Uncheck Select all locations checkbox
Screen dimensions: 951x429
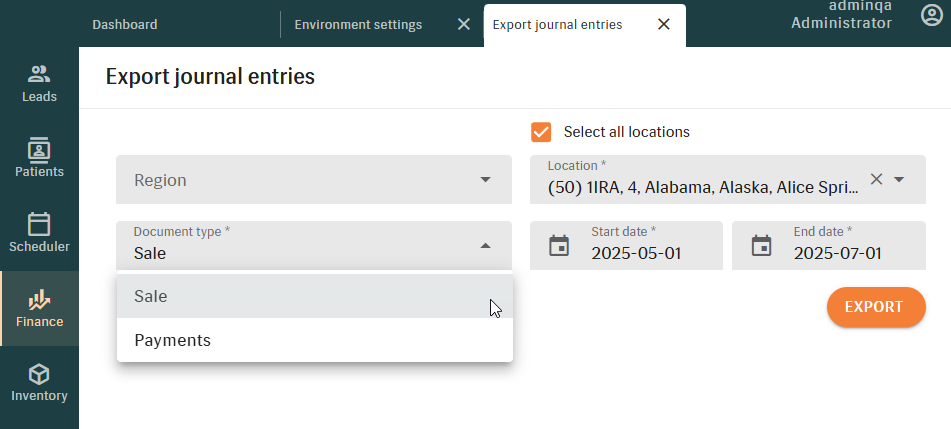[541, 132]
